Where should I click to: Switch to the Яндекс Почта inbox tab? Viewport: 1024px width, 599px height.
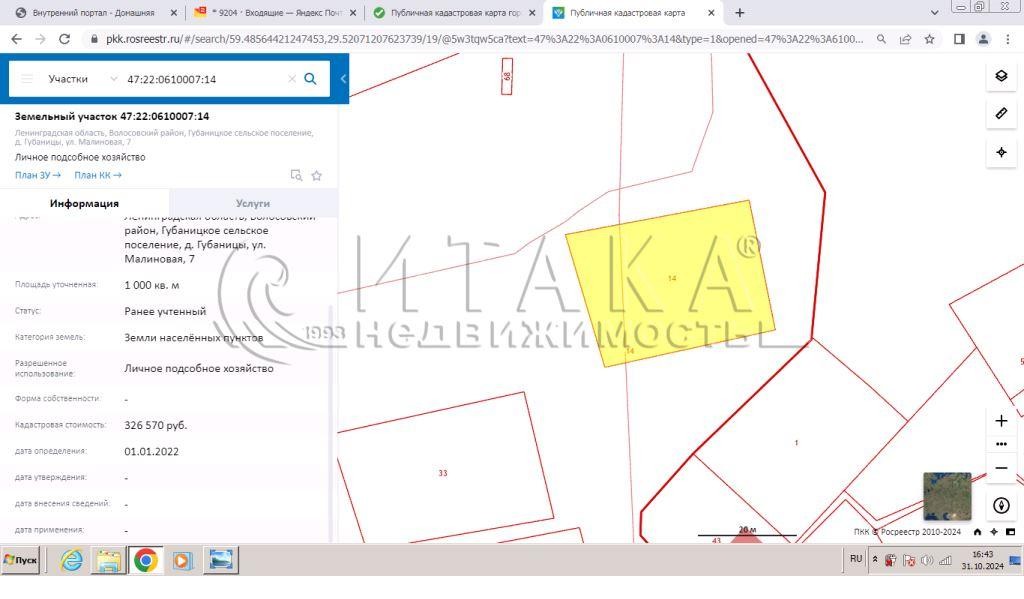pyautogui.click(x=276, y=12)
